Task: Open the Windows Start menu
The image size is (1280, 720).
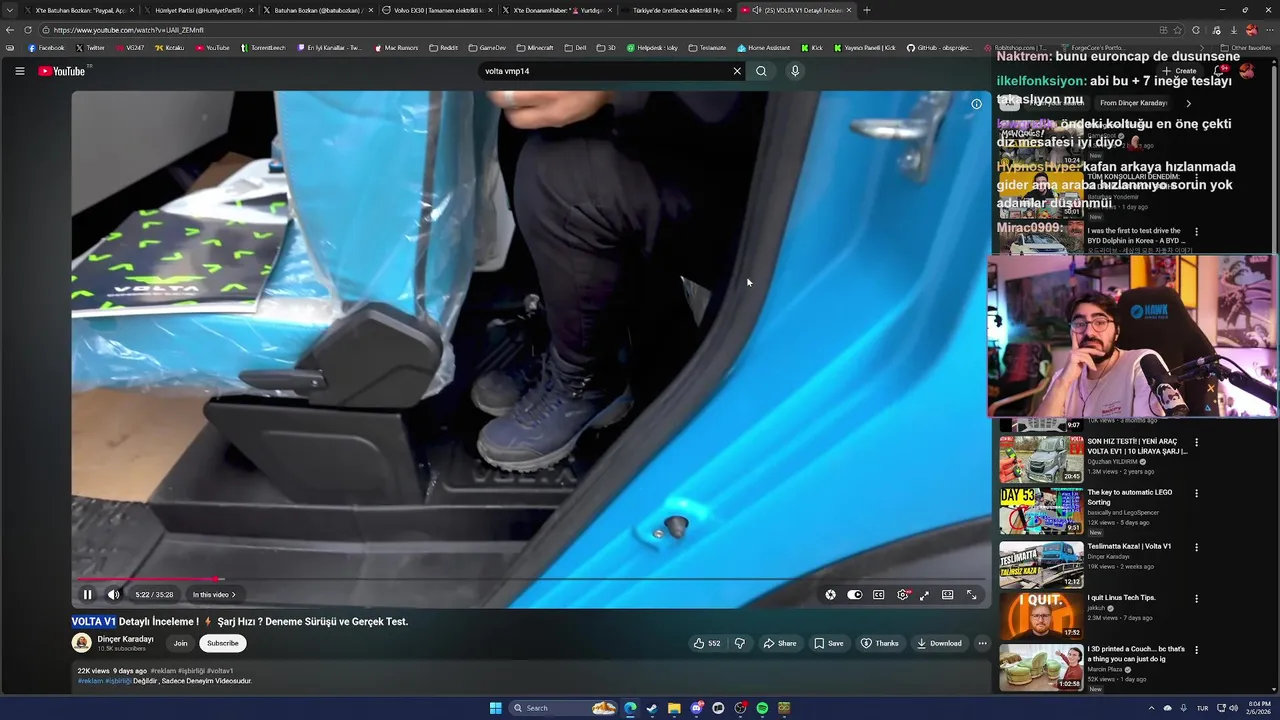Action: [495, 708]
